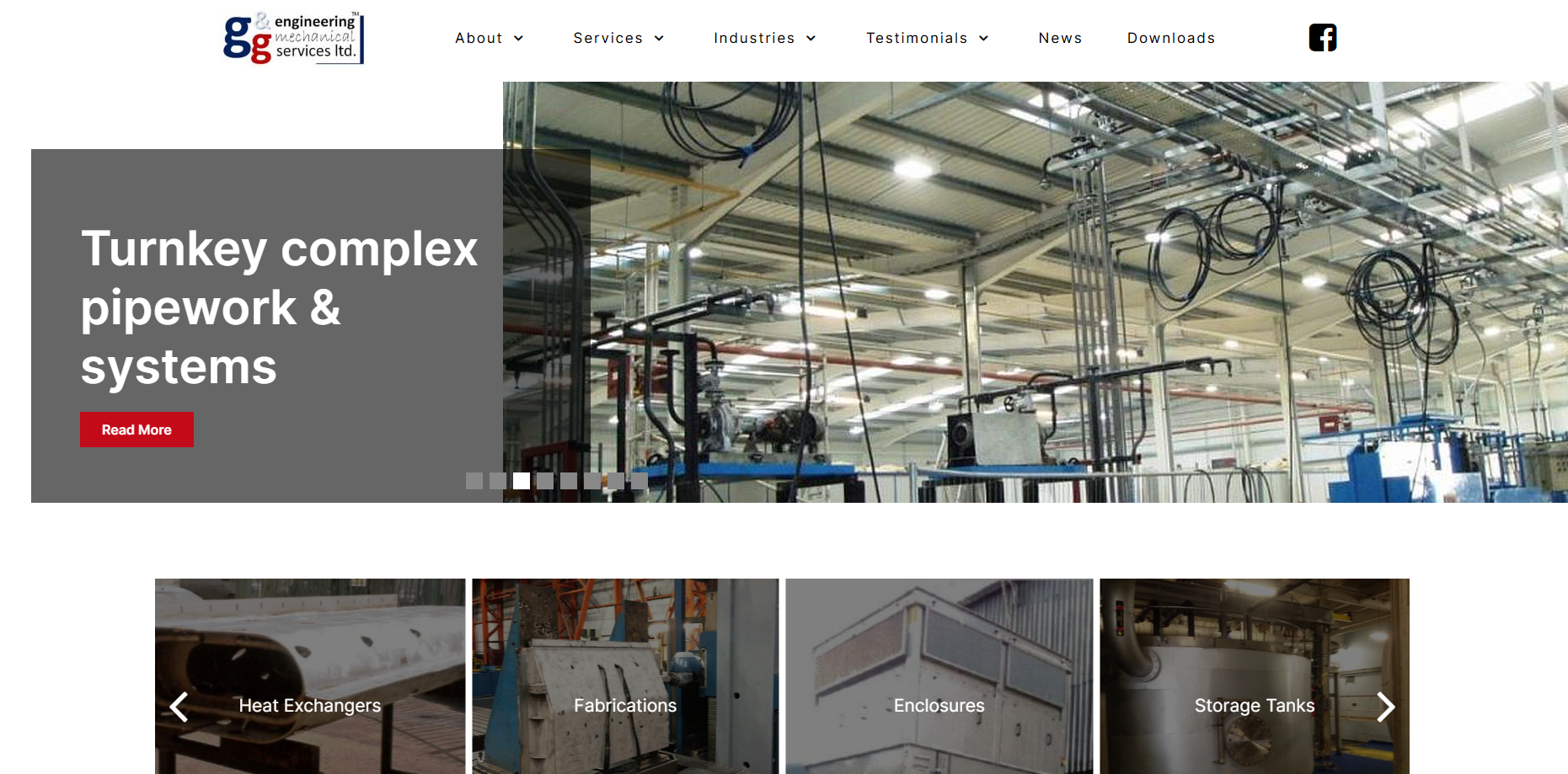1568x774 pixels.
Task: Open the Heat Exchangers tile
Action: tap(310, 676)
